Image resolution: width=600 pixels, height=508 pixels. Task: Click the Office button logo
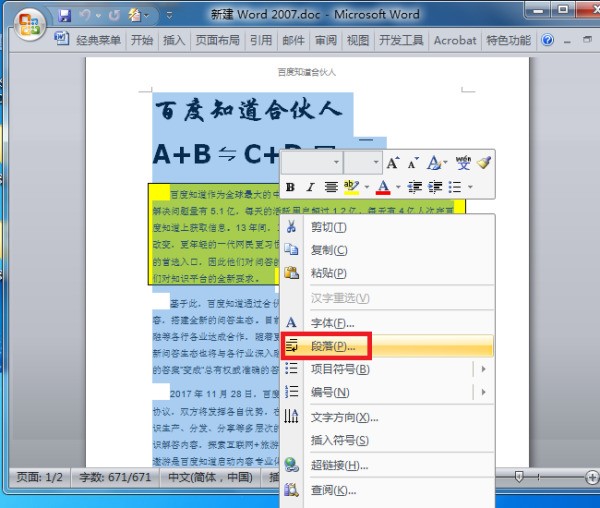(29, 19)
